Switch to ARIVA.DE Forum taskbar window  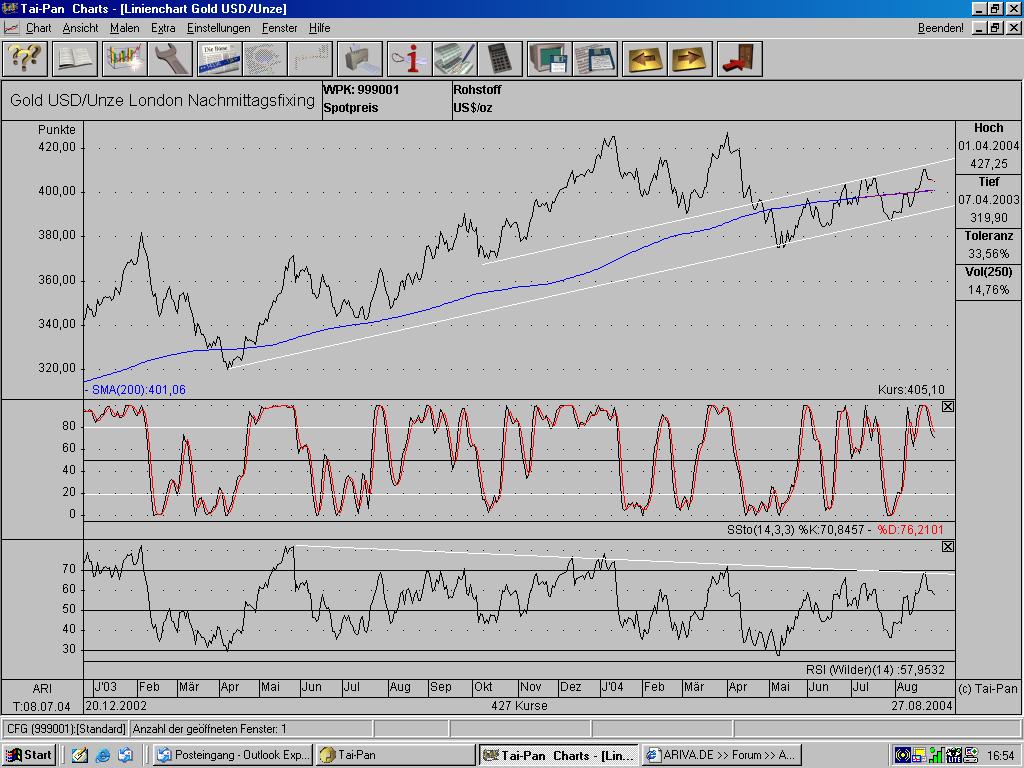tap(721, 755)
